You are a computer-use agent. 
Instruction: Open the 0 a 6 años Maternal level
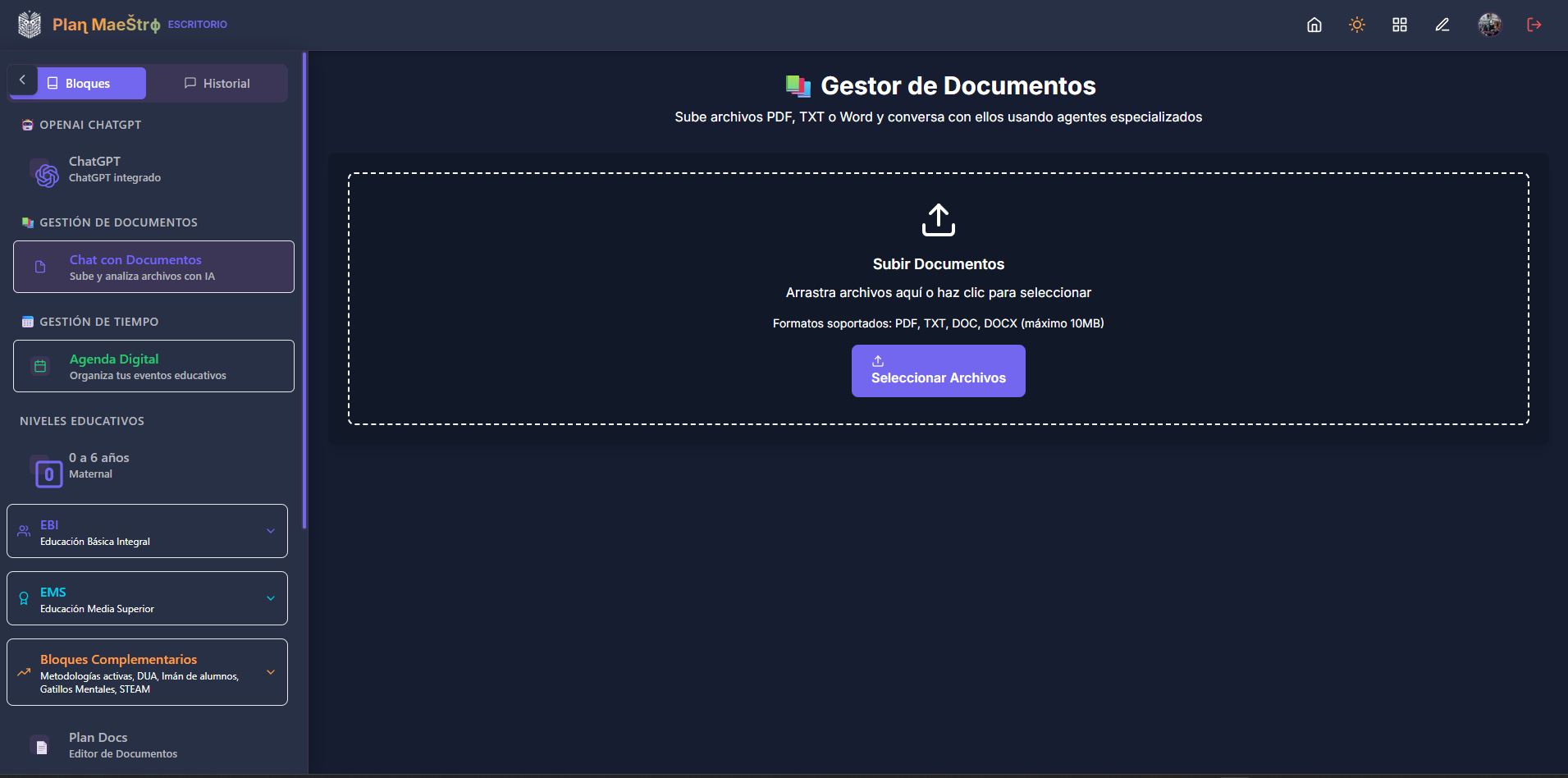click(98, 465)
